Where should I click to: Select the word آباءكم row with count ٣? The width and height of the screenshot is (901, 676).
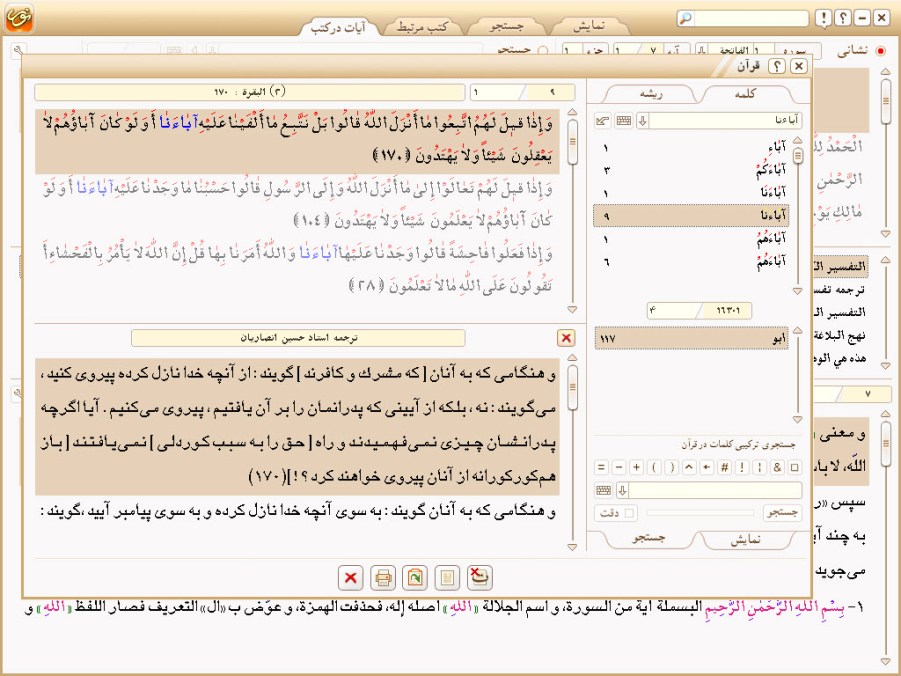pyautogui.click(x=691, y=170)
